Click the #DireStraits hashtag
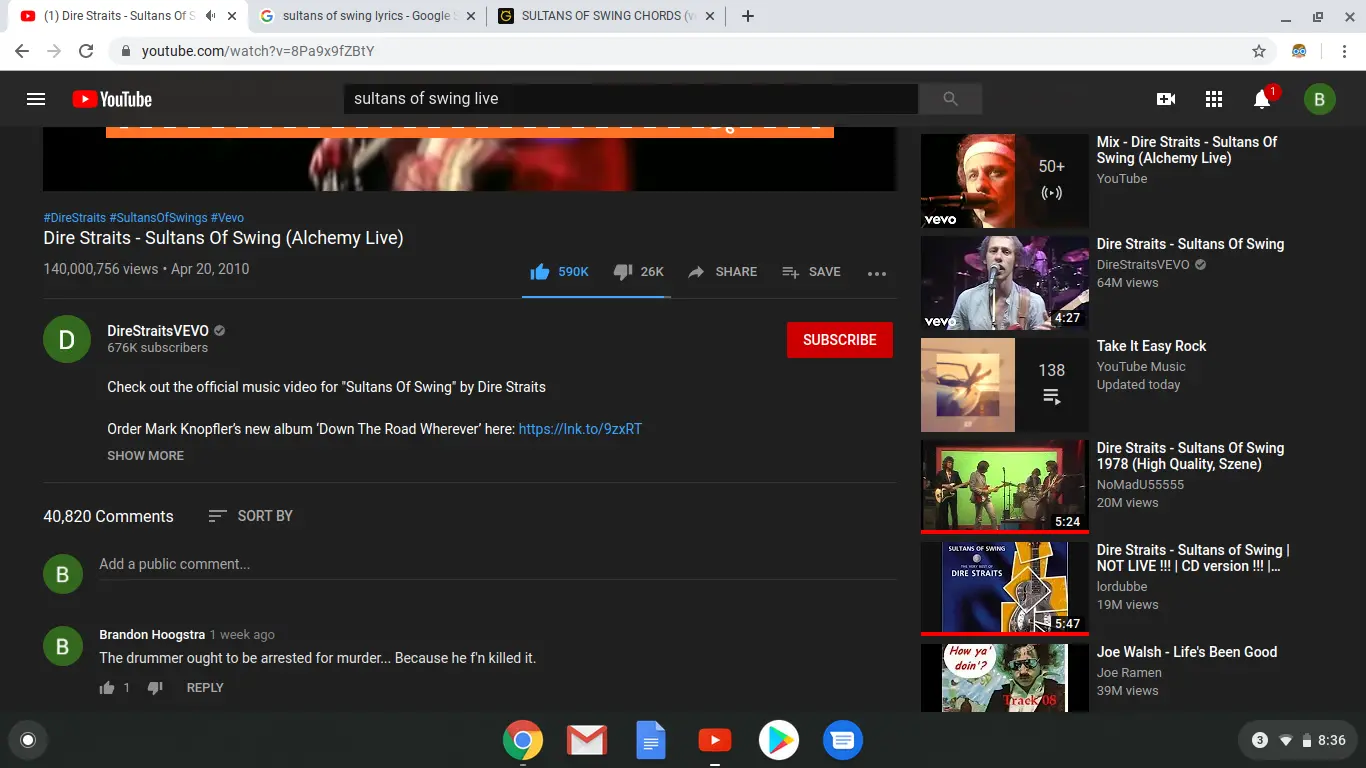 [x=74, y=218]
